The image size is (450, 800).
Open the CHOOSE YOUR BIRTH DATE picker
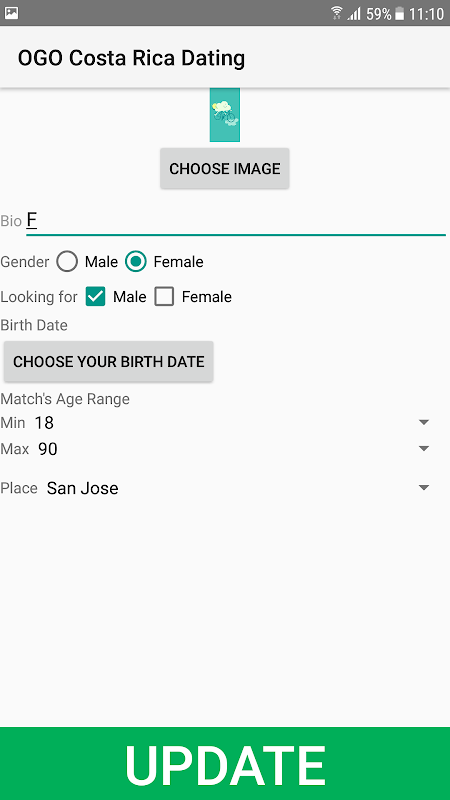(108, 362)
